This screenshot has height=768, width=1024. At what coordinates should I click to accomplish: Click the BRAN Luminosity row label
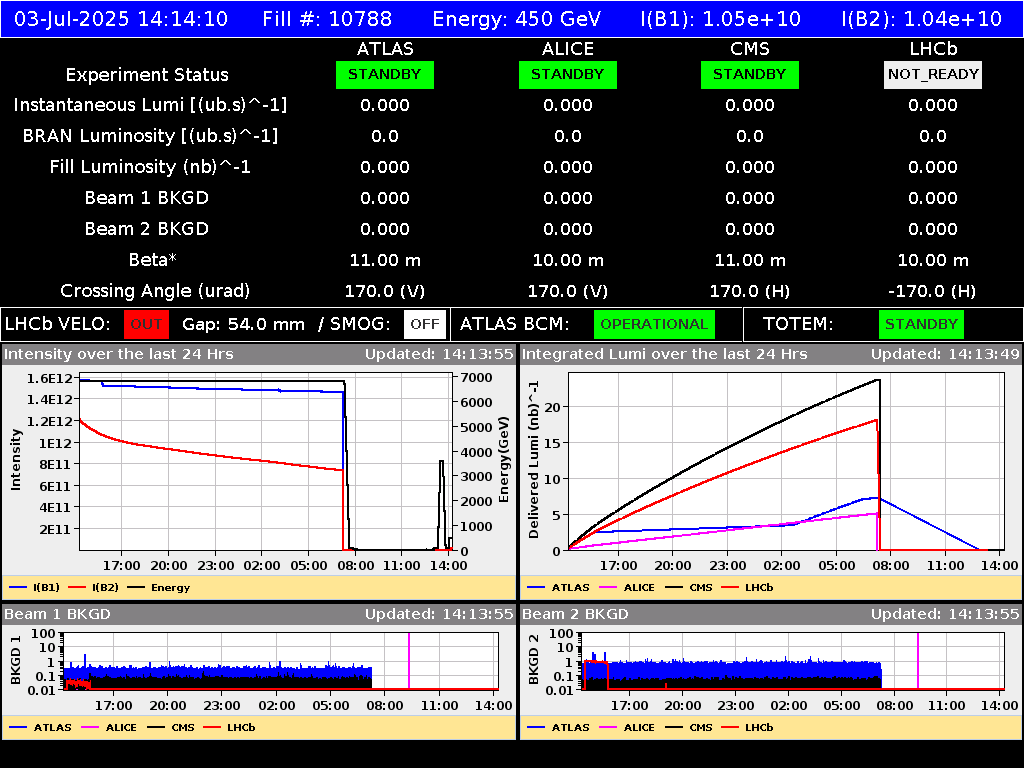tap(150, 136)
